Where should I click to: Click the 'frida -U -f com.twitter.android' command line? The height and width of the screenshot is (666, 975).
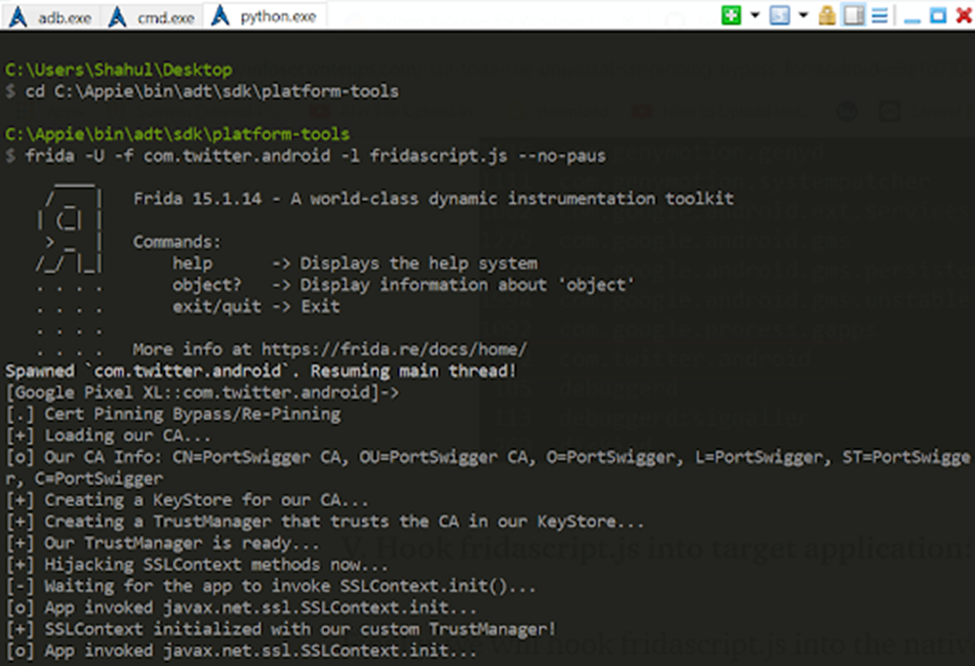305,155
